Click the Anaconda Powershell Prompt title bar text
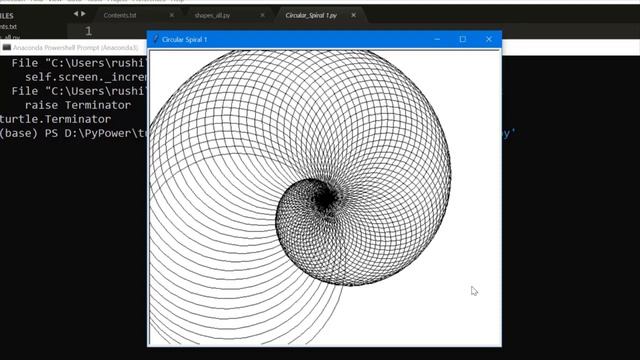This screenshot has height=360, width=640. click(x=76, y=48)
